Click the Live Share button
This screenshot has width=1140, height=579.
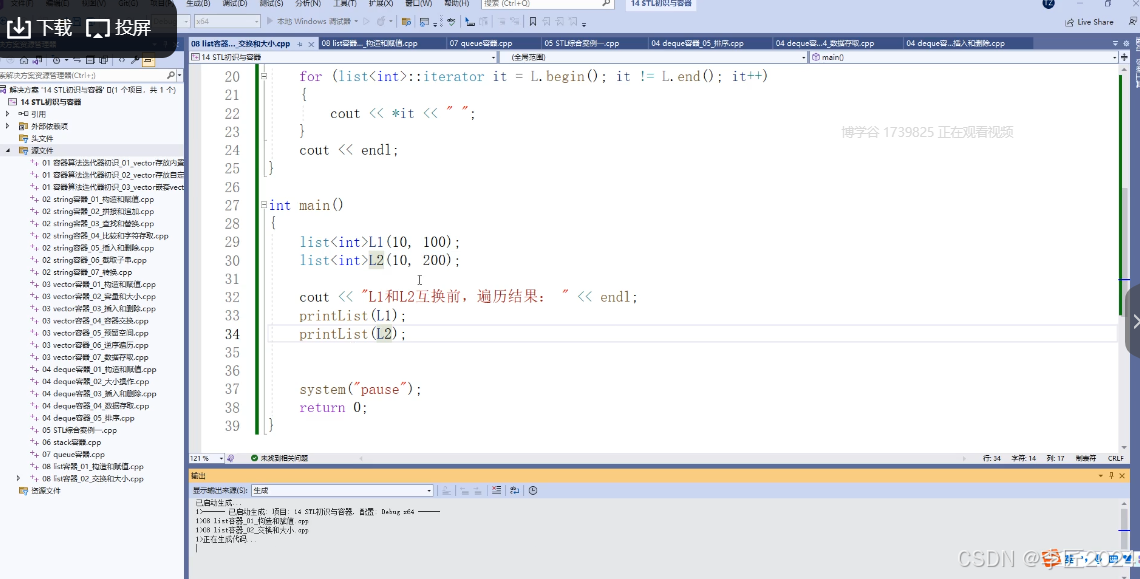[x=1089, y=22]
